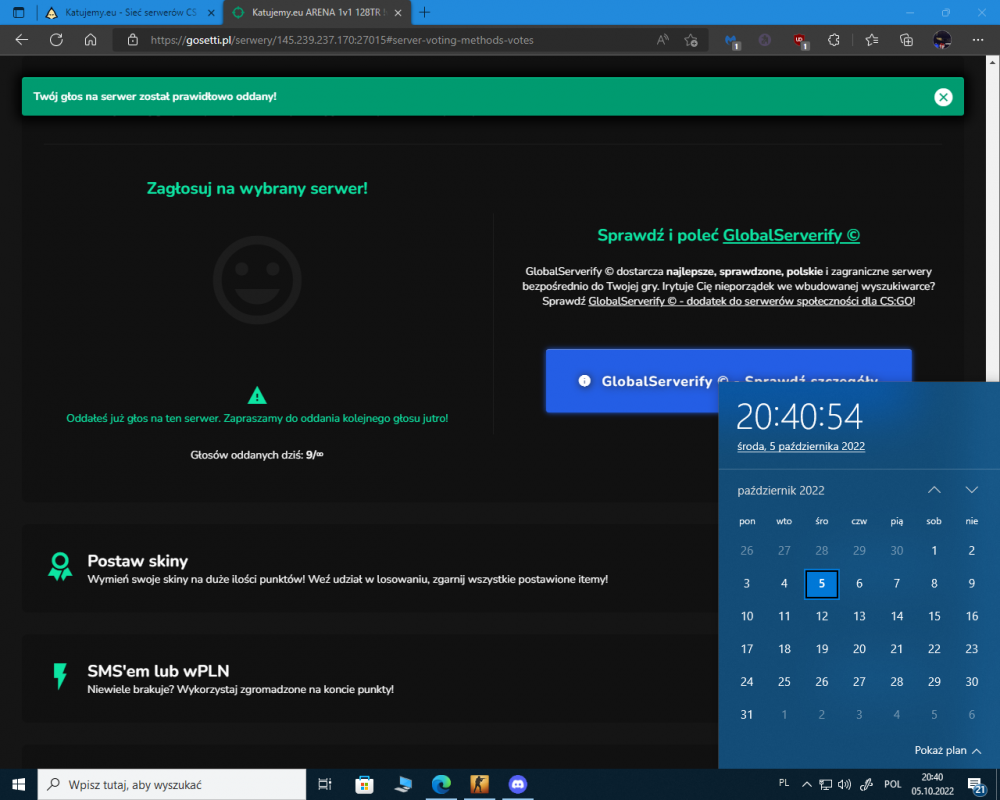Expand Pokaż plan agenda section
The width and height of the screenshot is (1000, 800).
click(x=947, y=750)
